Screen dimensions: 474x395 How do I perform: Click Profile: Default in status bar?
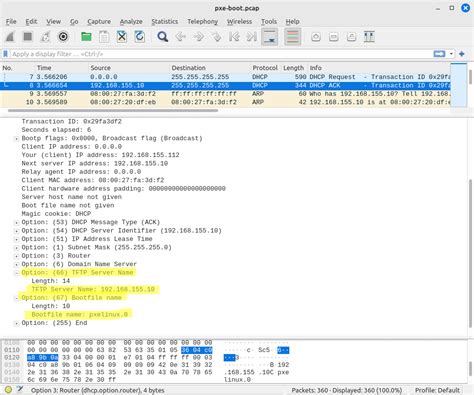tap(437, 390)
